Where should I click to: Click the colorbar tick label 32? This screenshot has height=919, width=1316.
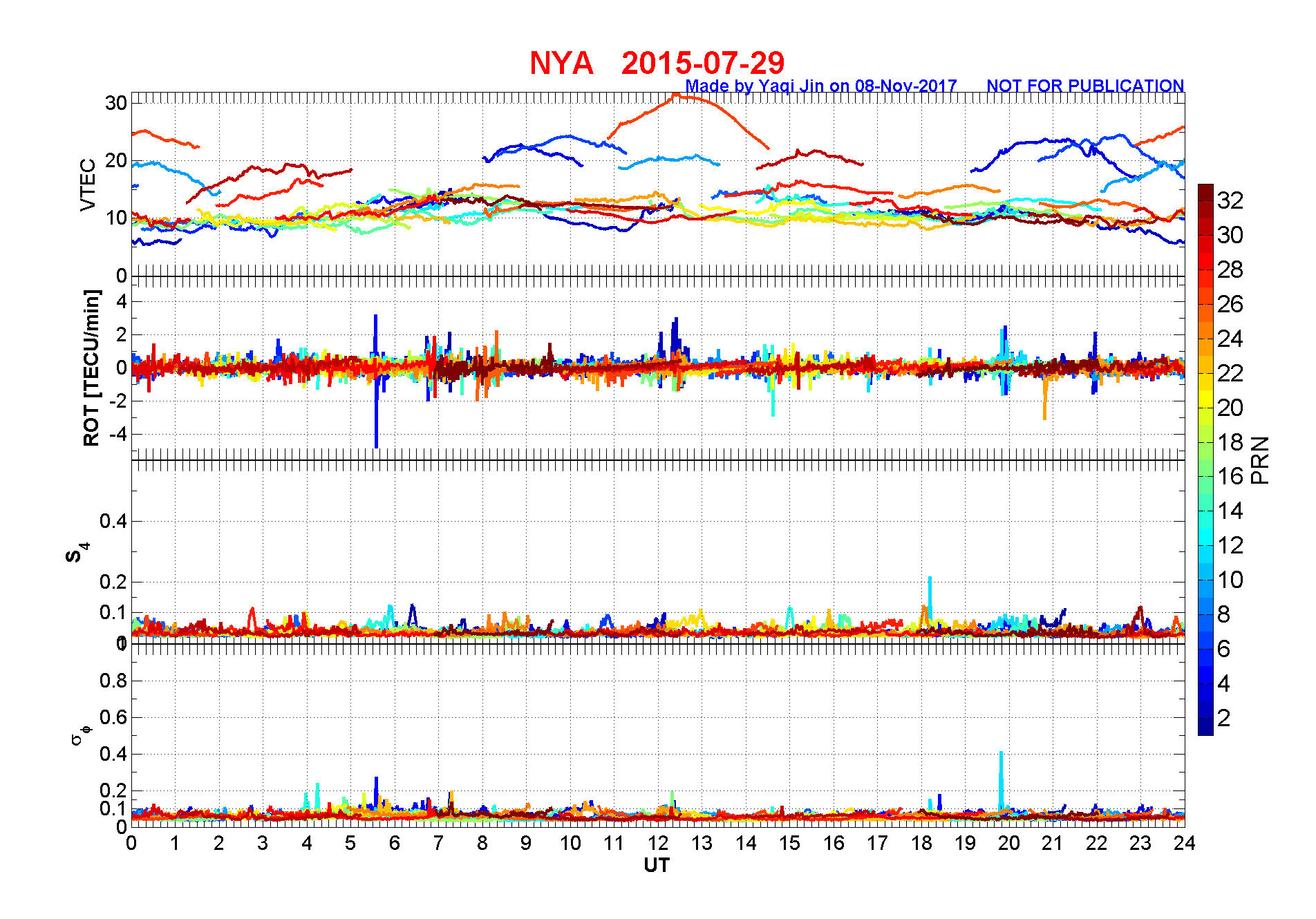1230,200
